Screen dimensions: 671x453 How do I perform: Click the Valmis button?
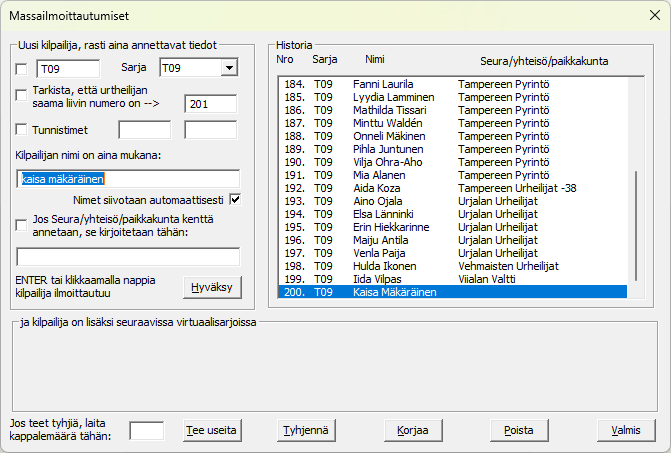pos(625,430)
